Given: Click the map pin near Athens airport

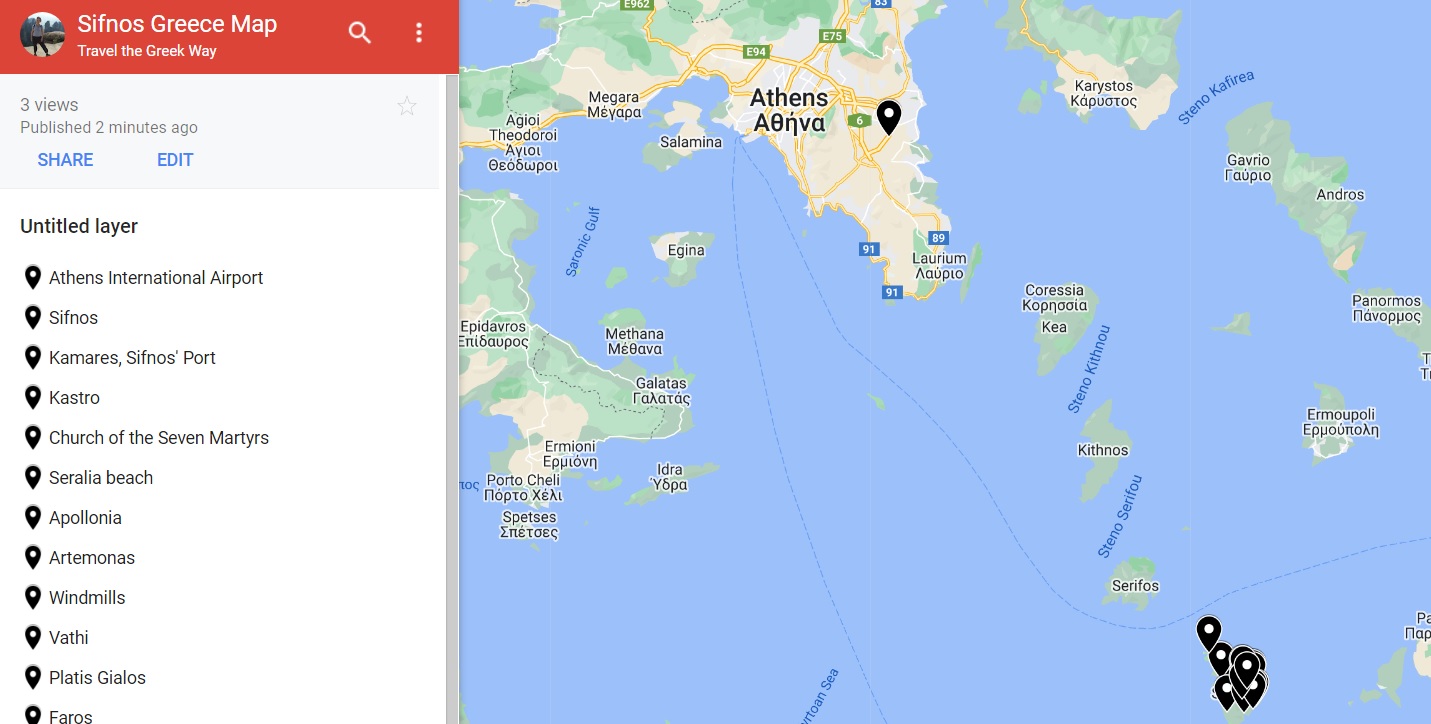Looking at the screenshot, I should 889,118.
